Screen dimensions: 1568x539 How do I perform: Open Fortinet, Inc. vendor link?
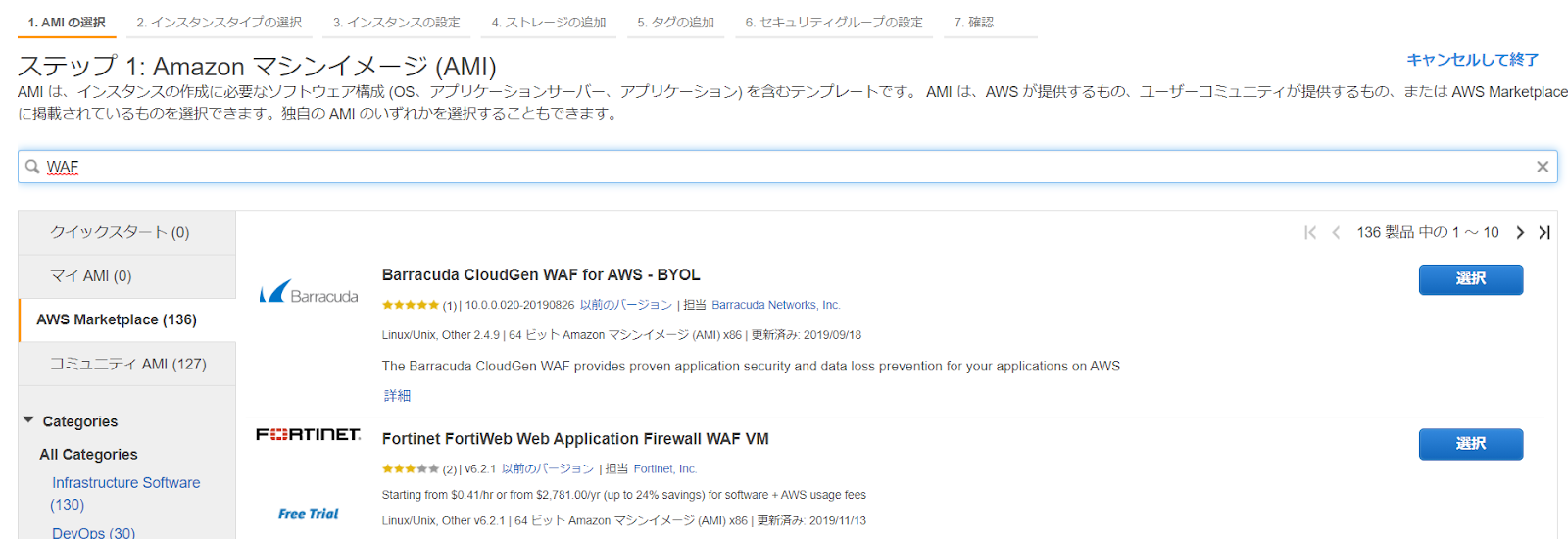pyautogui.click(x=664, y=468)
